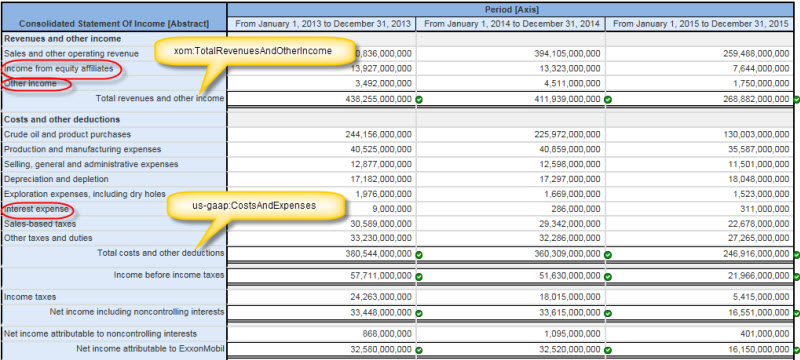Select Other taxes and duties label

pyautogui.click(x=48, y=238)
